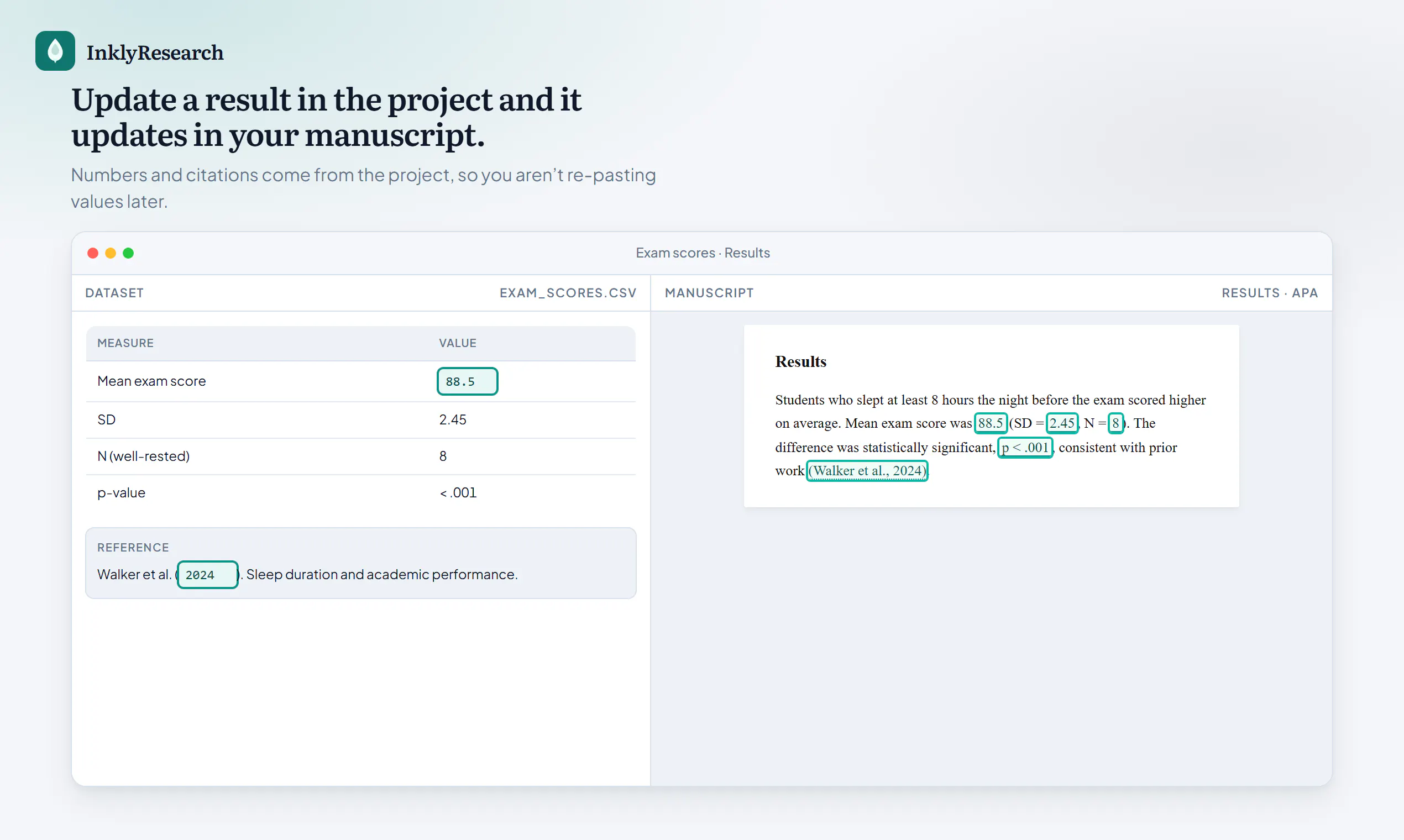This screenshot has height=840, width=1404.
Task: Click the yellow minimize window dot
Action: click(111, 253)
